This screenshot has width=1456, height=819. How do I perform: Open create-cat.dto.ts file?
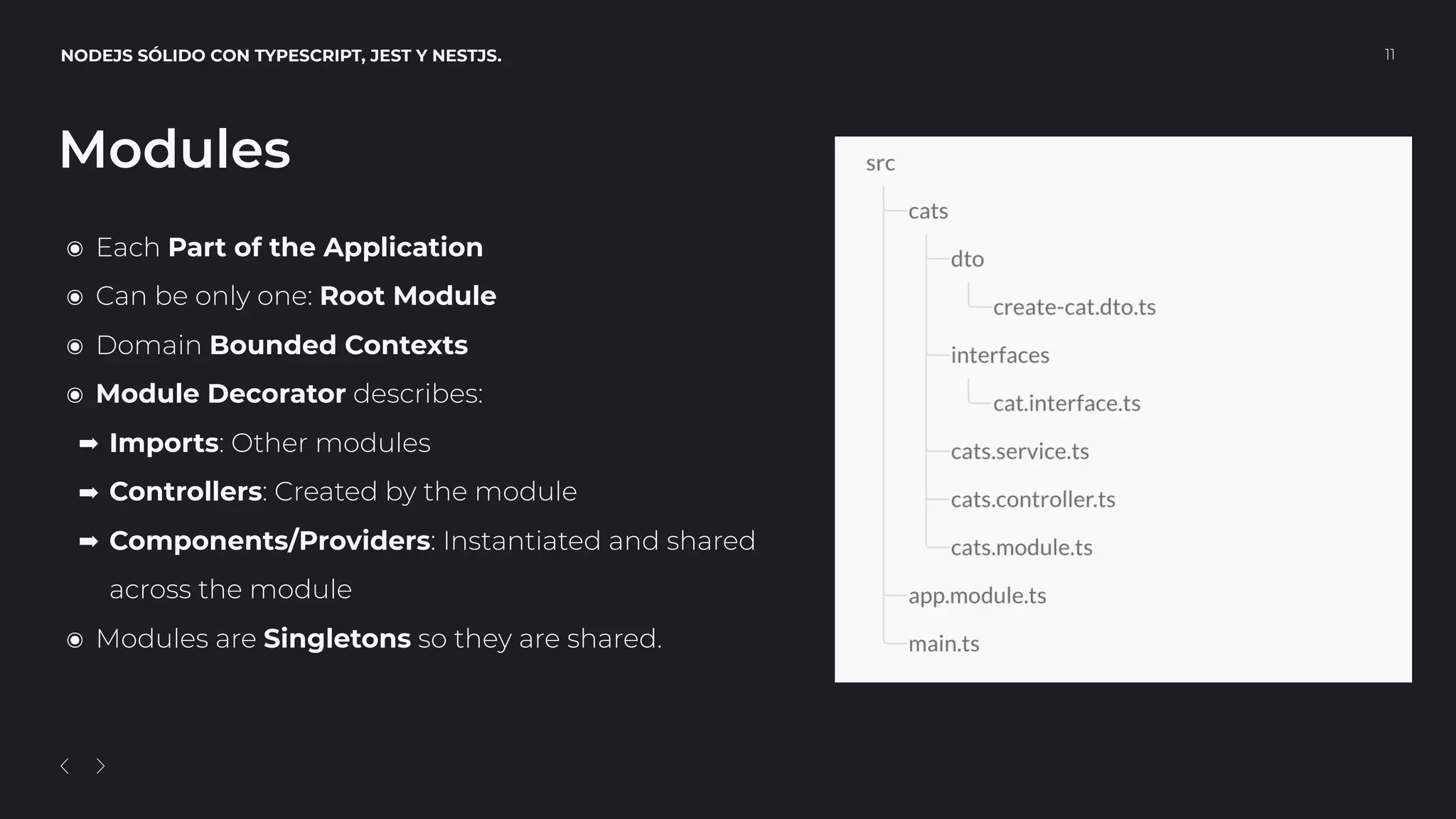[x=1074, y=307]
